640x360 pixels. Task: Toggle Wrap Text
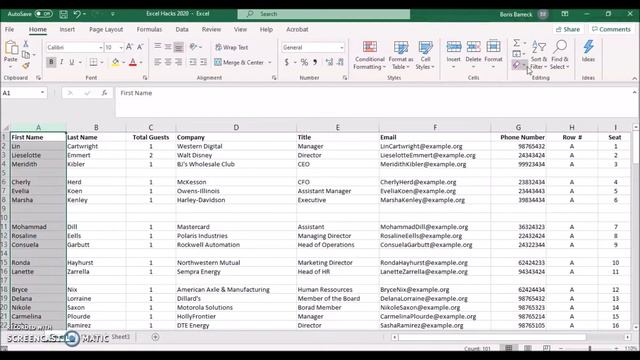231,47
